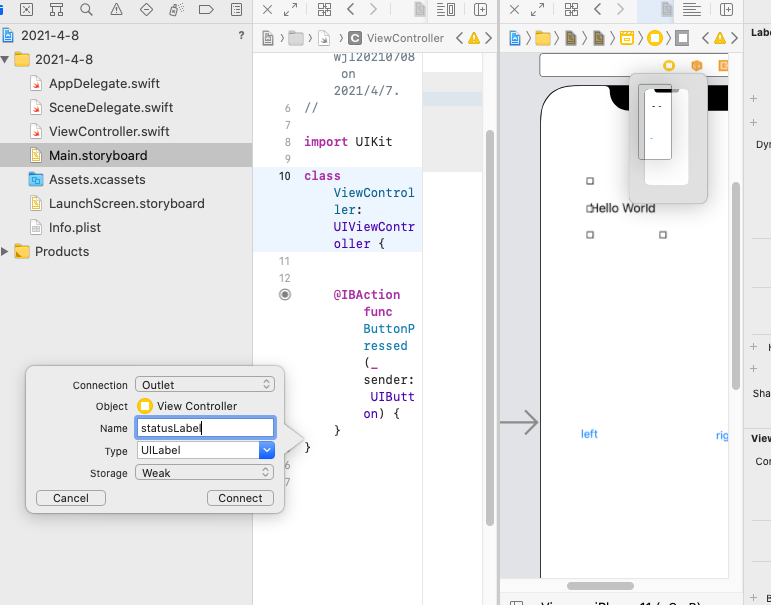Open related items grid in storyboard editor
Image resolution: width=771 pixels, height=605 pixels.
point(571,9)
